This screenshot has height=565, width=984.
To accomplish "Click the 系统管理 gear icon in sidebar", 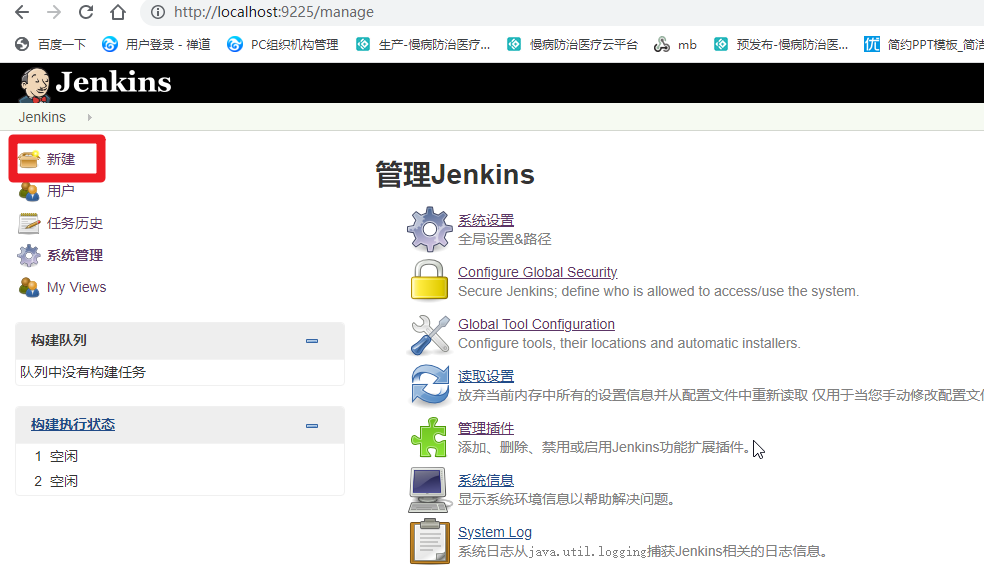I will point(29,256).
